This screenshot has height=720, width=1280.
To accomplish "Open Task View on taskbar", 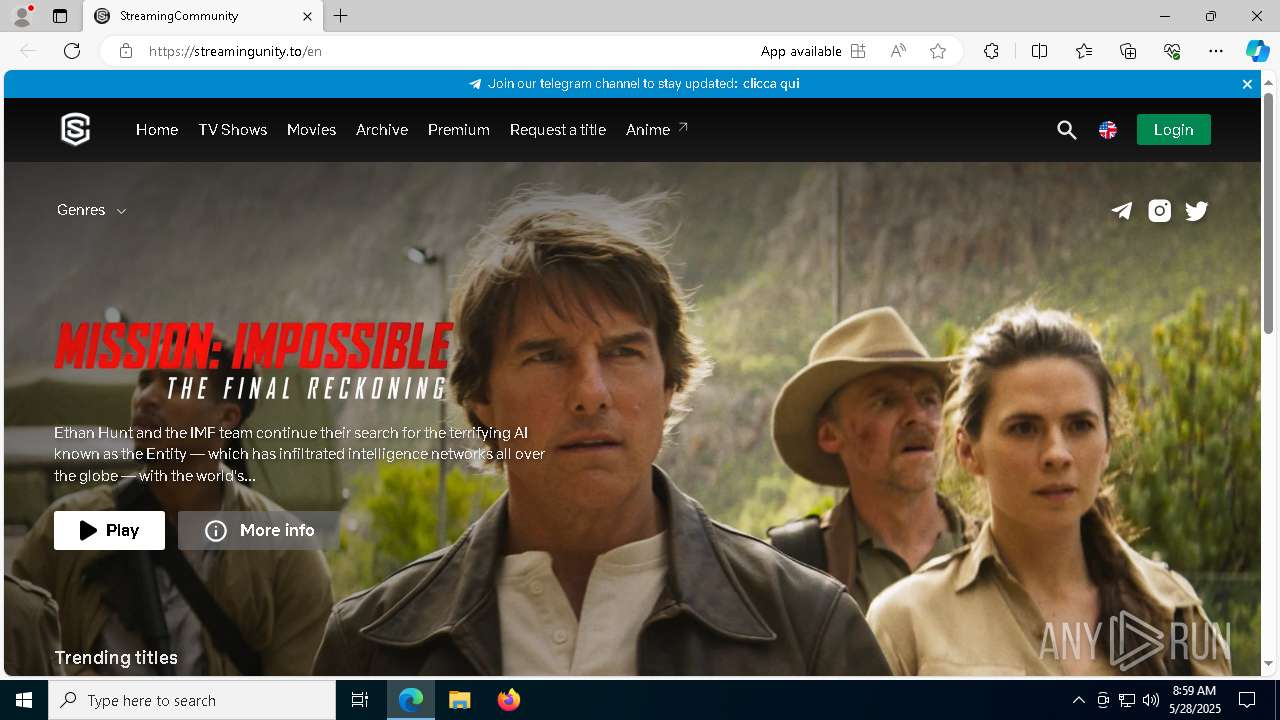I will tap(360, 700).
